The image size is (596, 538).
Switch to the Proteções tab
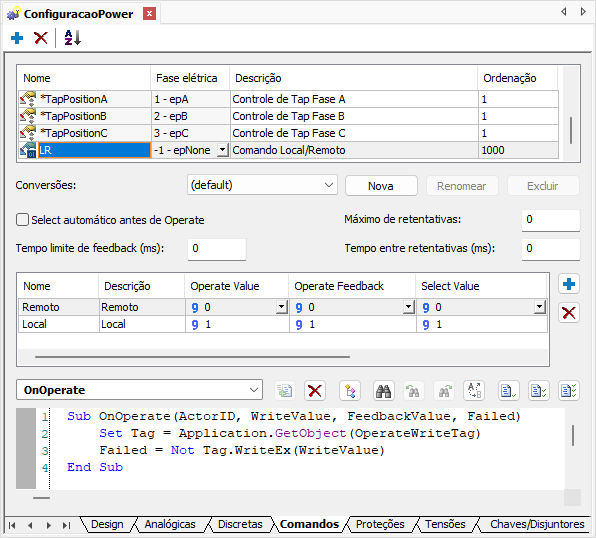(x=380, y=524)
